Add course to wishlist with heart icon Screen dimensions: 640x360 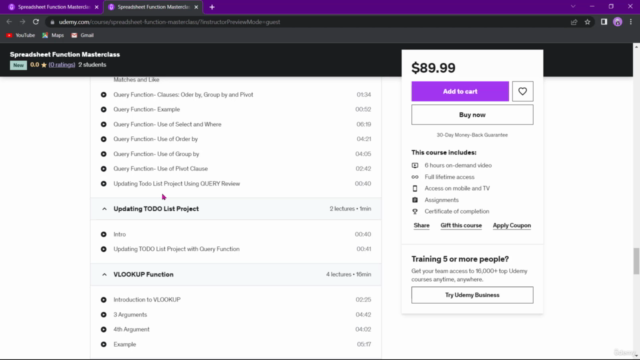coord(522,91)
